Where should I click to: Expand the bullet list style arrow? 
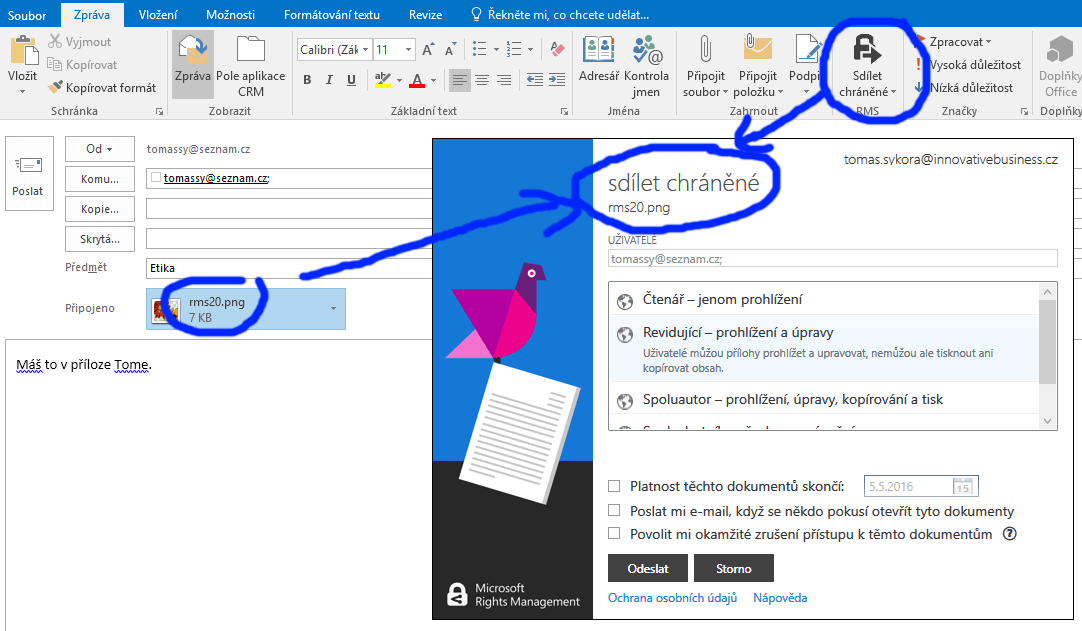click(x=496, y=50)
